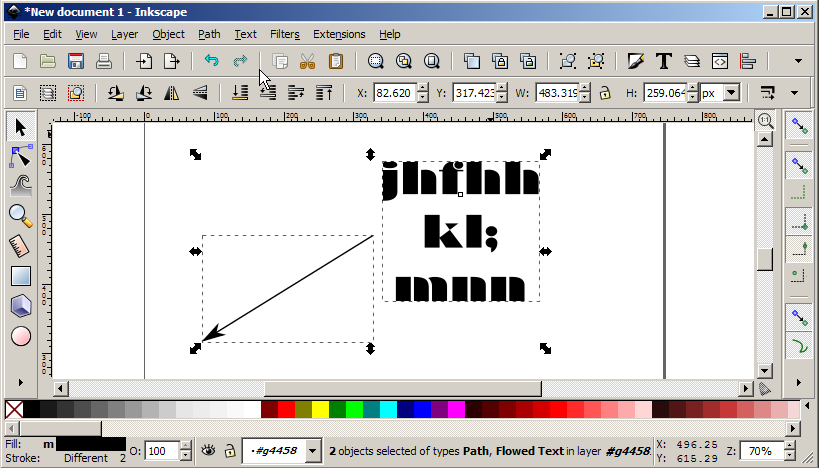This screenshot has height=468, width=819.
Task: Flip selection horizontally icon
Action: pos(171,93)
